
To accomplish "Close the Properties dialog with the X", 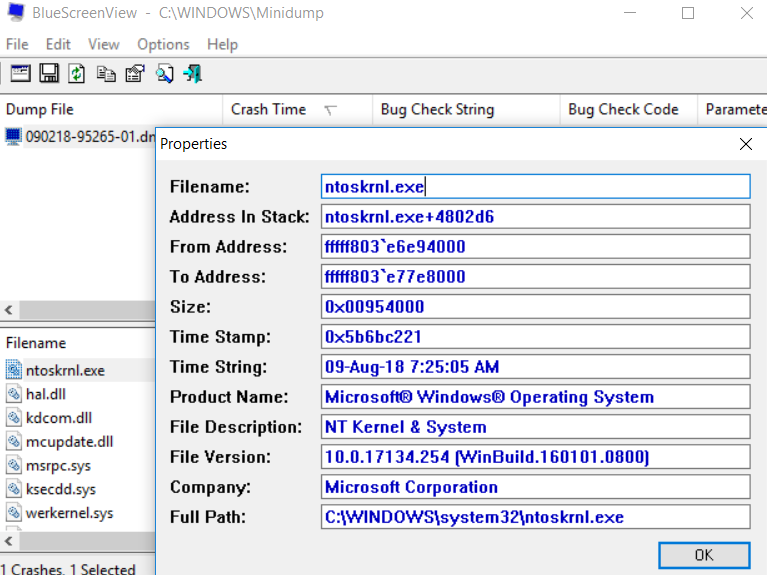I will [745, 144].
